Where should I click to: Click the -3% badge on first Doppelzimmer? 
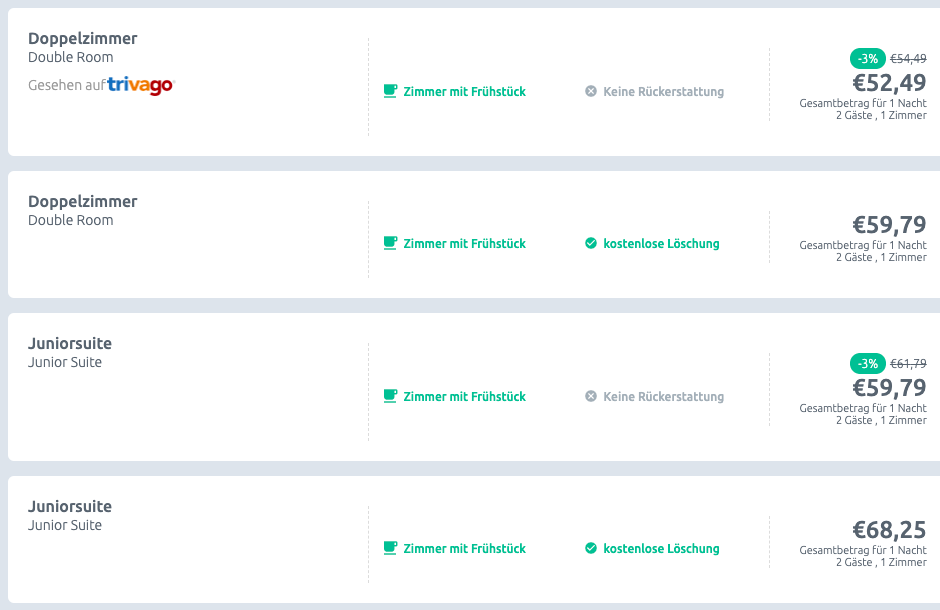click(867, 59)
